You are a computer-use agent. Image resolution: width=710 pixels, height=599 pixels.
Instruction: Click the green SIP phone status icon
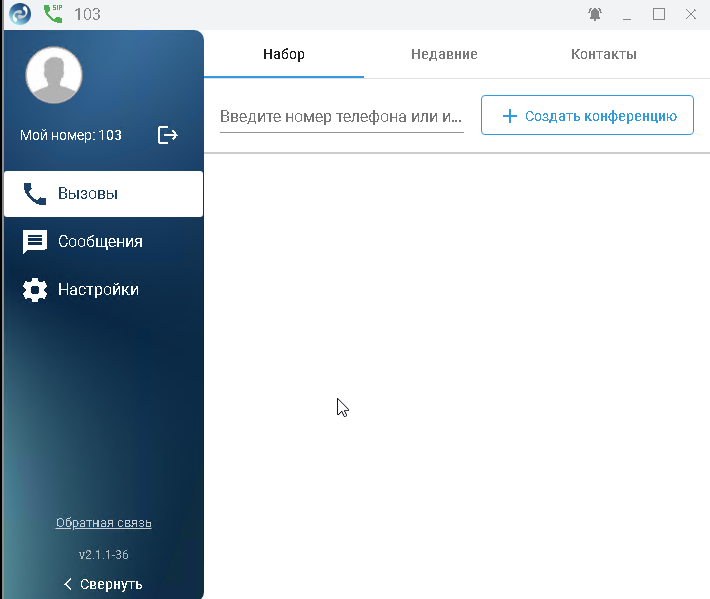pos(53,14)
